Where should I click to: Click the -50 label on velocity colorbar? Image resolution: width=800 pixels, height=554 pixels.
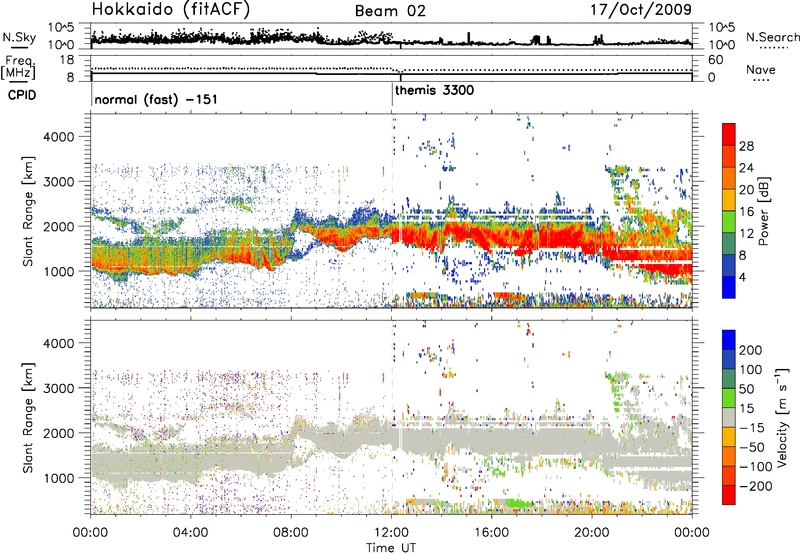click(752, 447)
